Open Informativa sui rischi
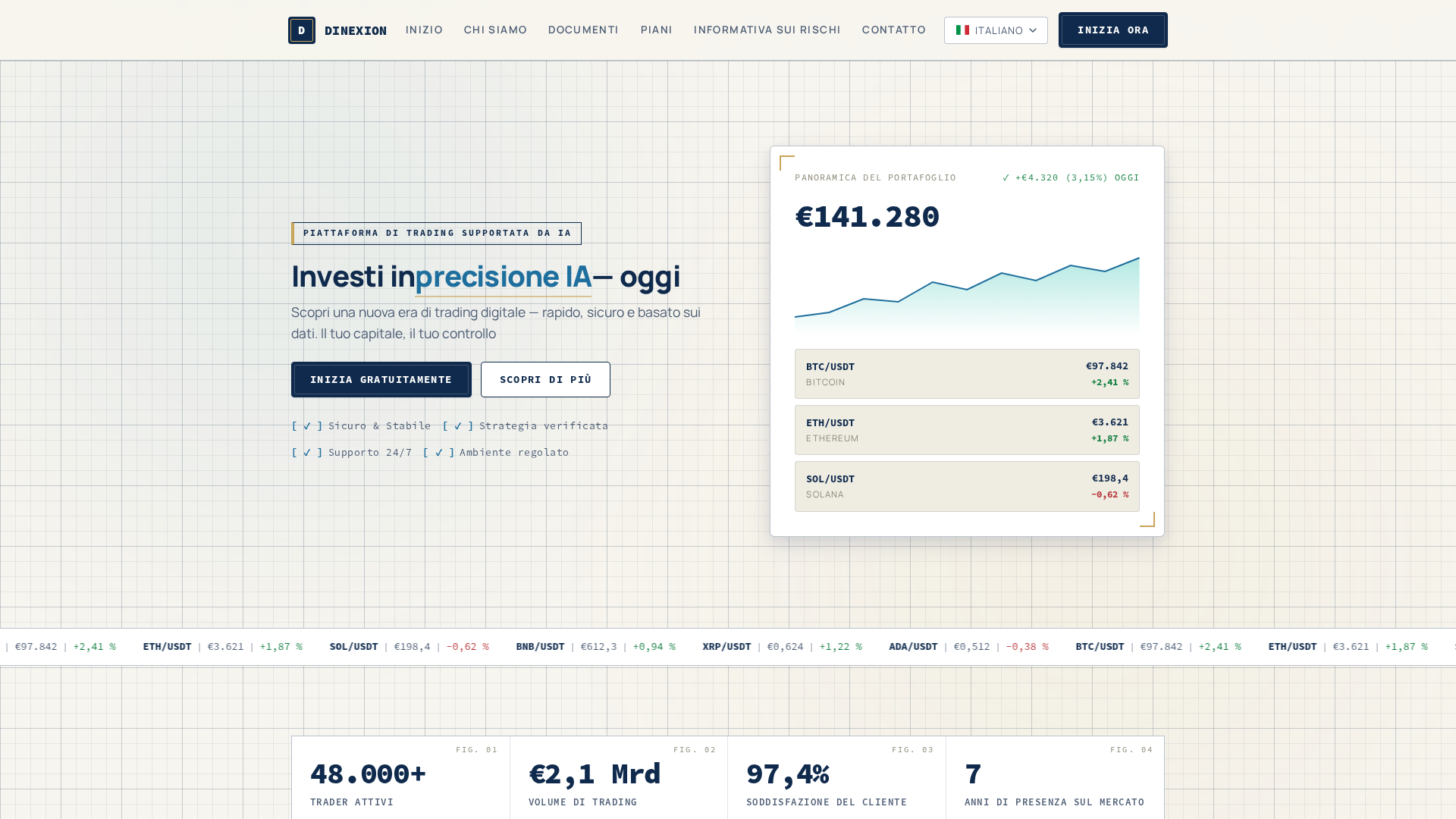Viewport: 1456px width, 819px height. pos(767,30)
